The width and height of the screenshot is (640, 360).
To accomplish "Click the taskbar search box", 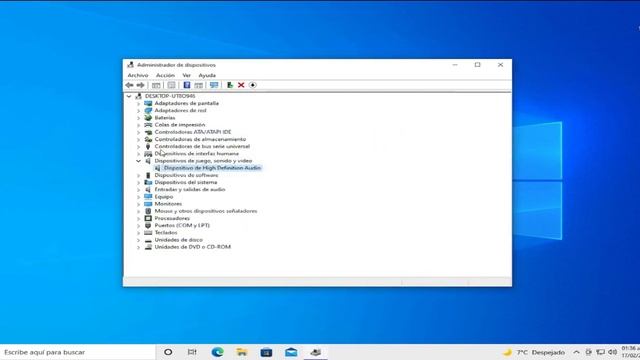I will pos(78,352).
